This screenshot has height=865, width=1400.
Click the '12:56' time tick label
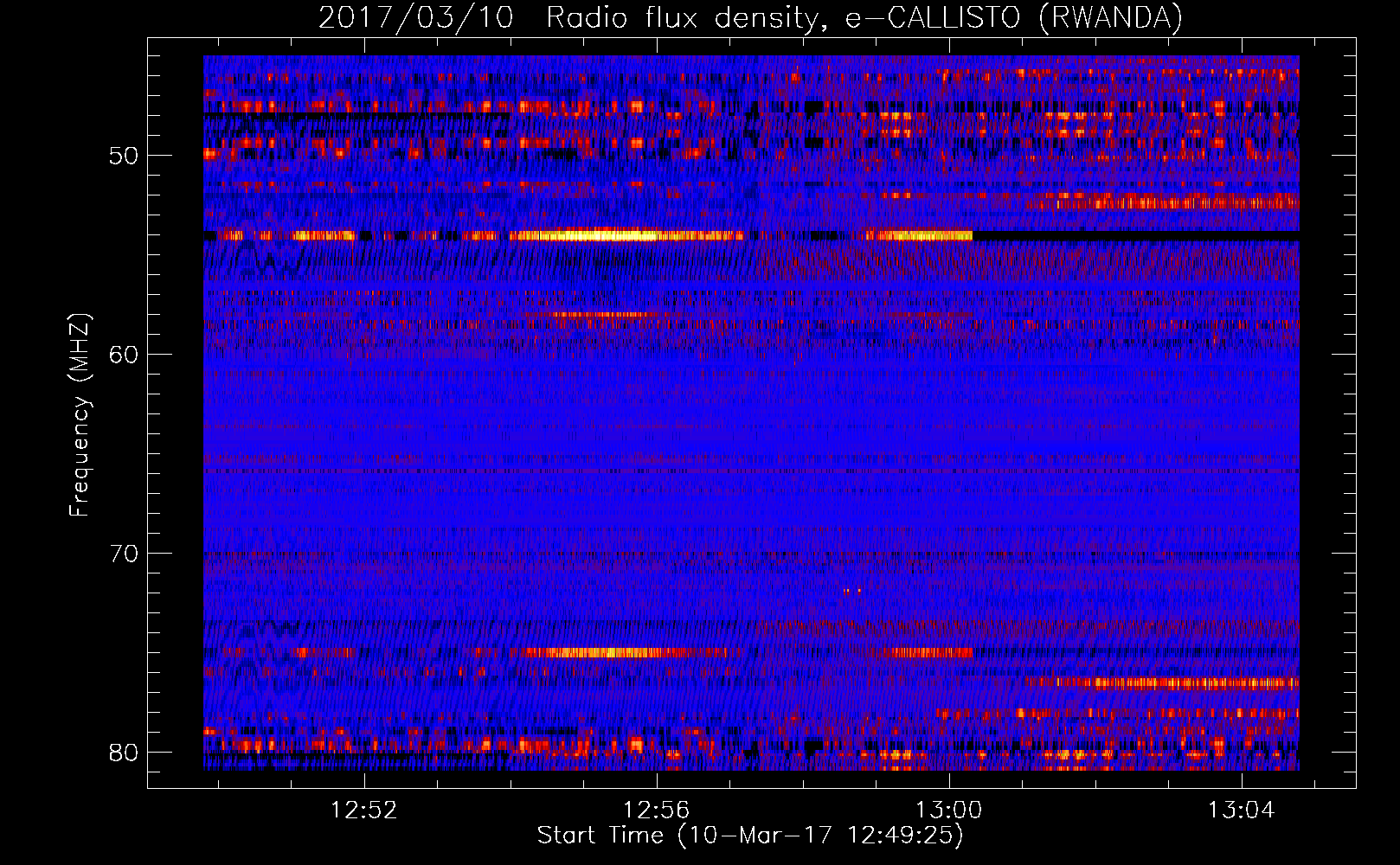(657, 810)
